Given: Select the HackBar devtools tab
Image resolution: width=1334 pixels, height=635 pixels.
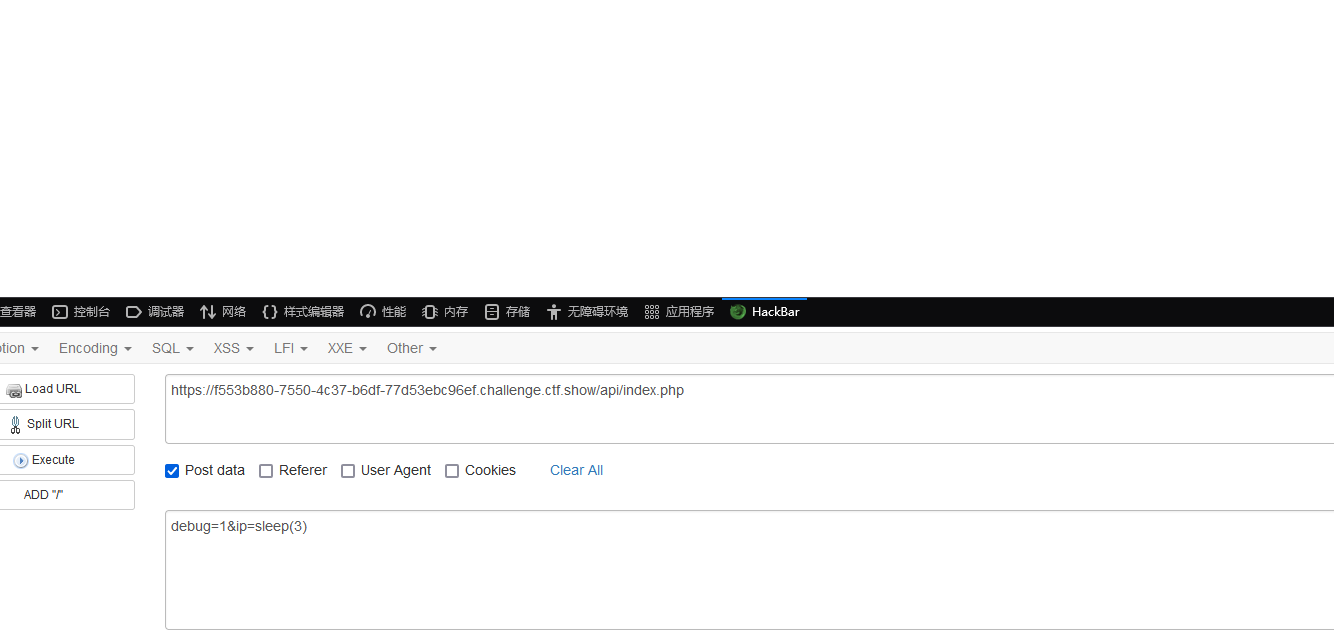Looking at the screenshot, I should pos(764,312).
